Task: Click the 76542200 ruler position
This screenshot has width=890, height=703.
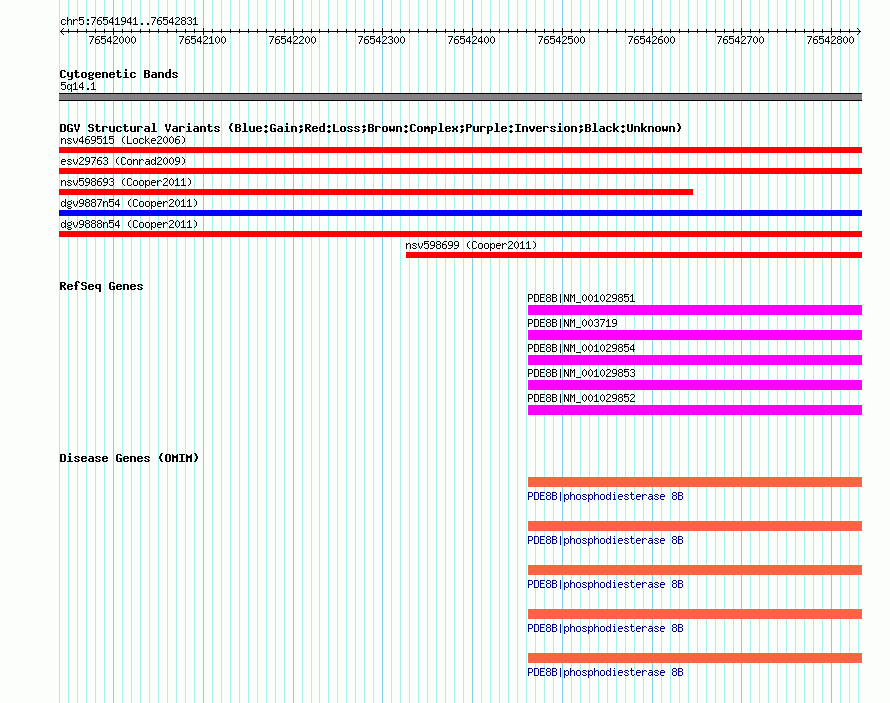Action: pyautogui.click(x=292, y=40)
